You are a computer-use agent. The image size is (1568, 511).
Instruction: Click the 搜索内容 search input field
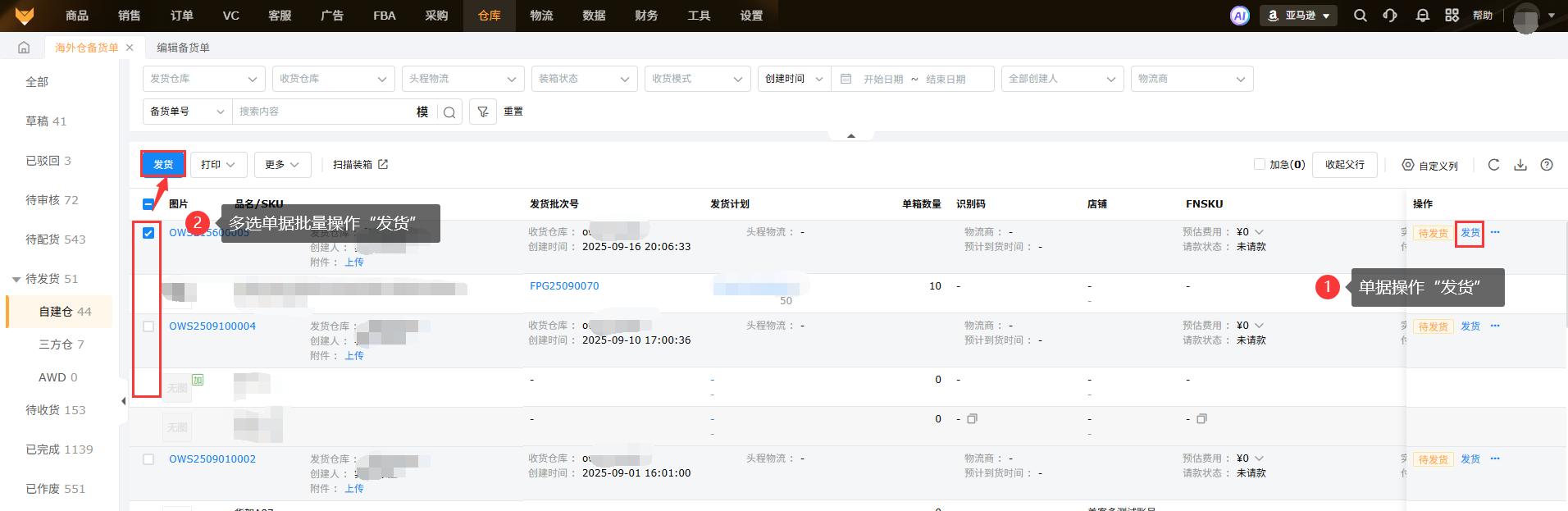coord(324,112)
